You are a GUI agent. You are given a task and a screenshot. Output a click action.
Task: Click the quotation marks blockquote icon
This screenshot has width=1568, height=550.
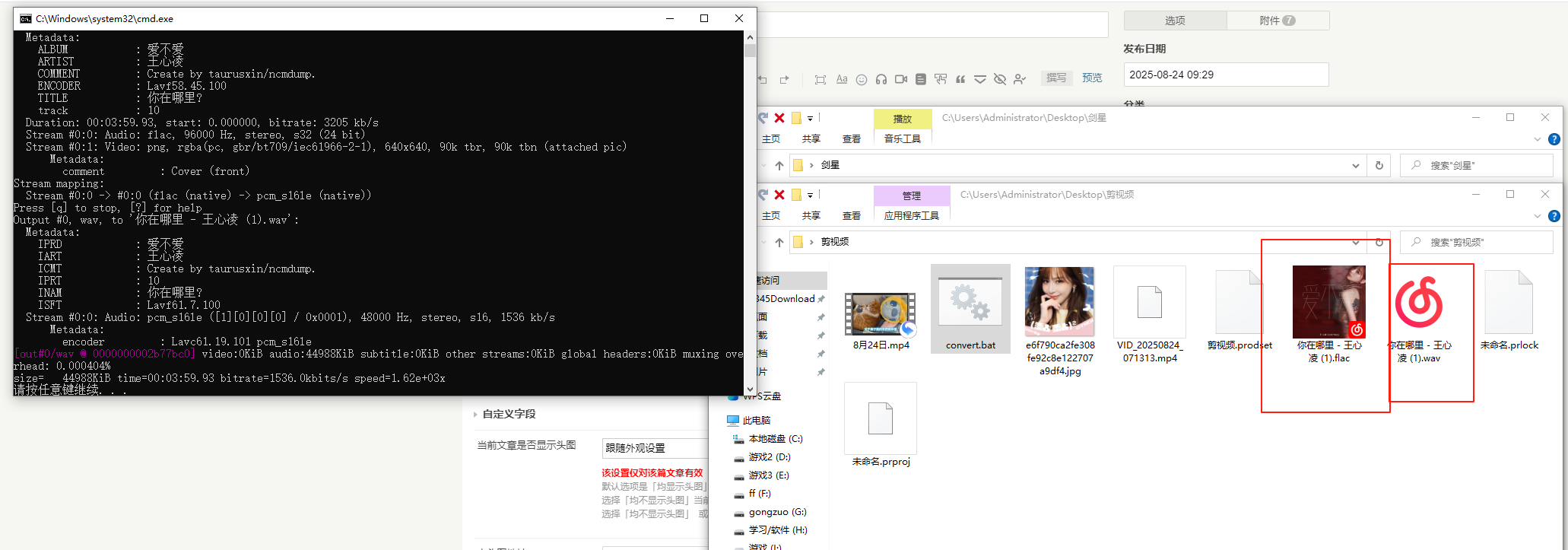pos(960,79)
